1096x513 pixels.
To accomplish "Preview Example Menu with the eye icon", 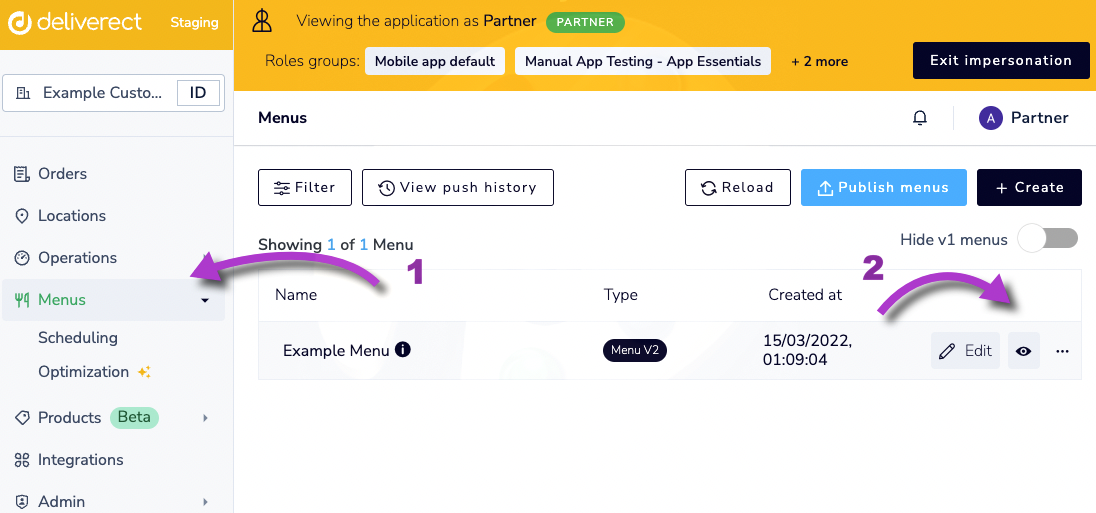I will pyautogui.click(x=1023, y=351).
